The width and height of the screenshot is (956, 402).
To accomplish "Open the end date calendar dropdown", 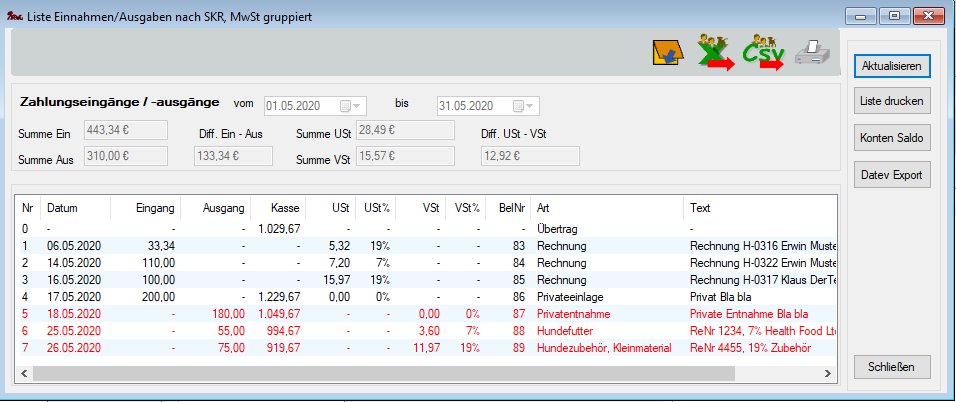I will point(520,106).
